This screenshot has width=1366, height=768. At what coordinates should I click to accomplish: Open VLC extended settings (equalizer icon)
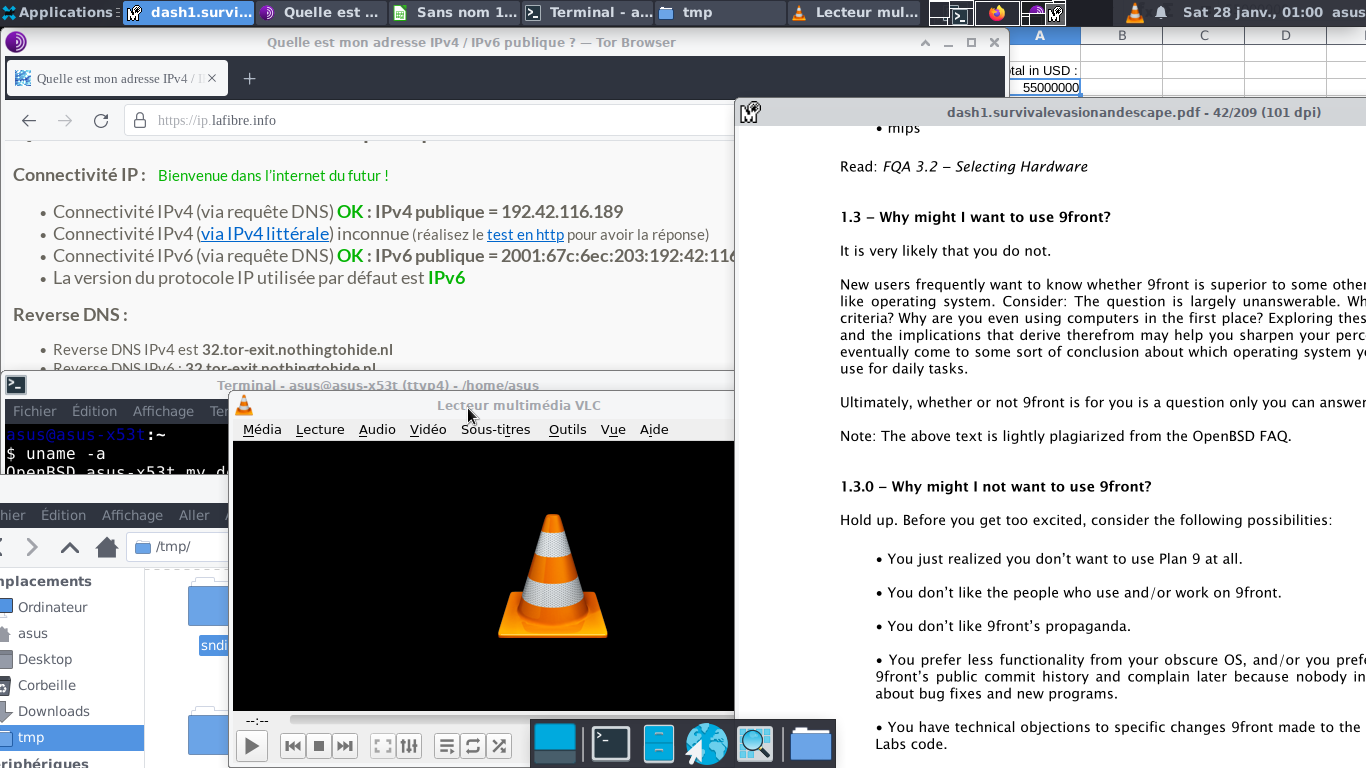(x=408, y=746)
